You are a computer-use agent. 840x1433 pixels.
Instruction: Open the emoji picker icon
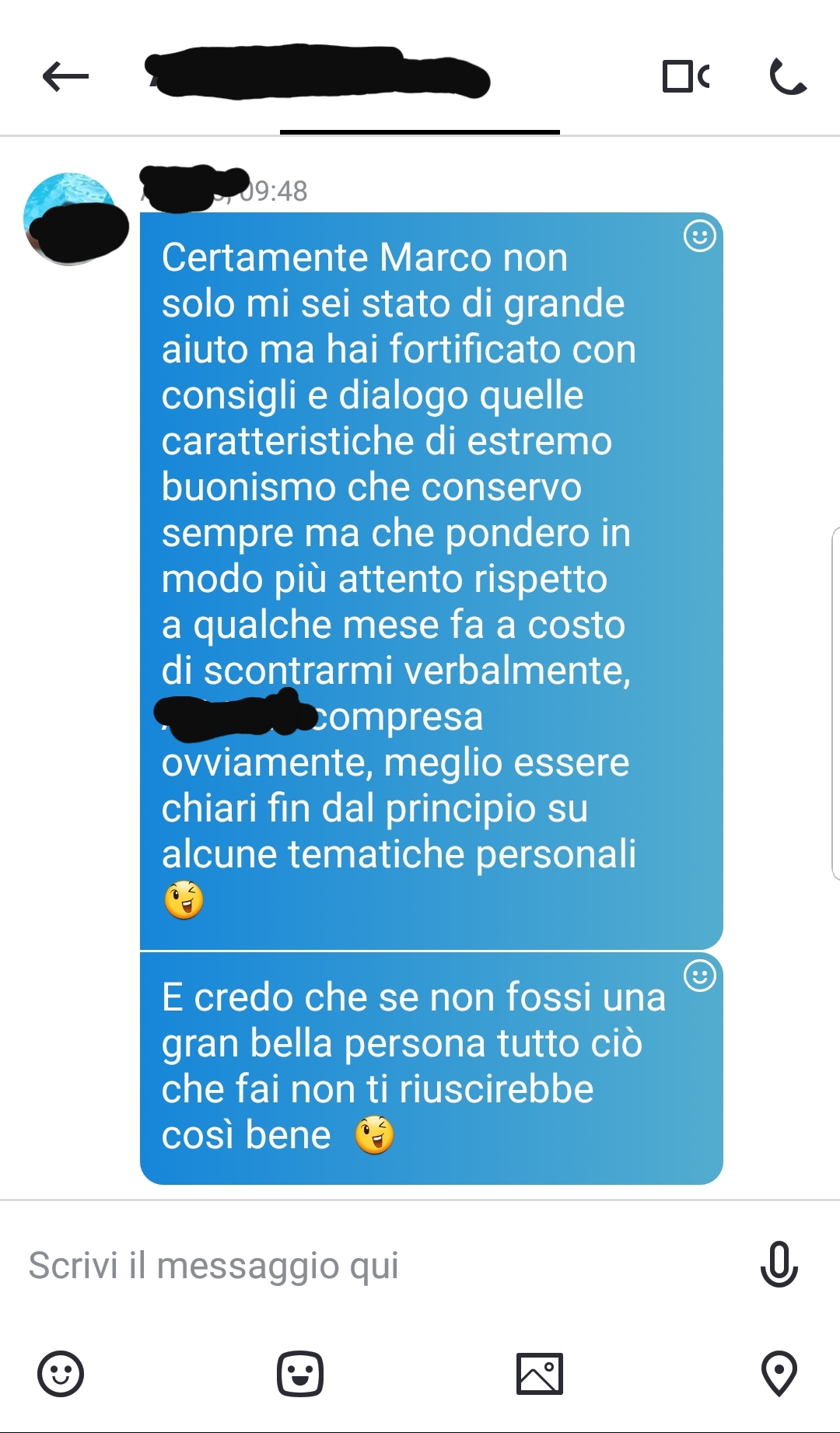61,1373
